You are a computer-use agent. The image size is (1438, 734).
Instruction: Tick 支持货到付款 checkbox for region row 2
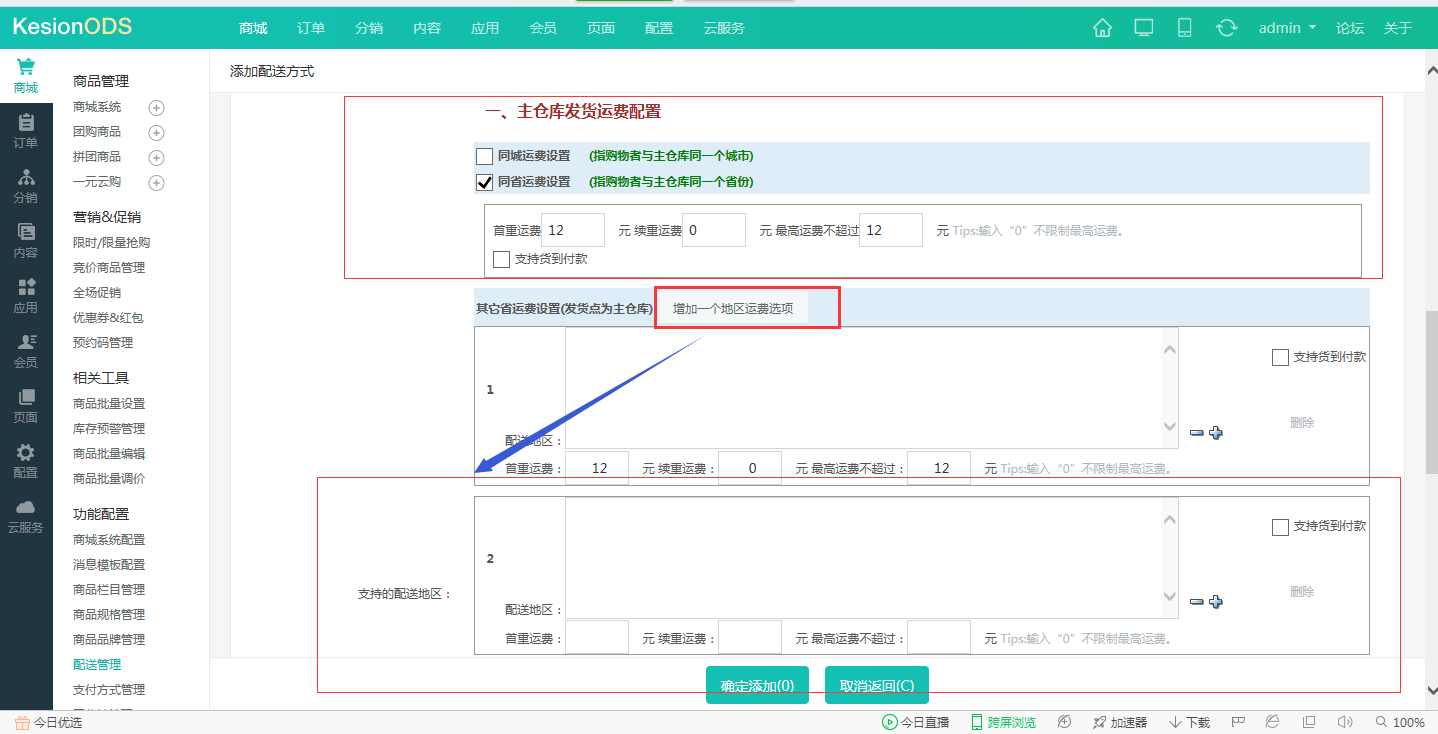tap(1280, 527)
